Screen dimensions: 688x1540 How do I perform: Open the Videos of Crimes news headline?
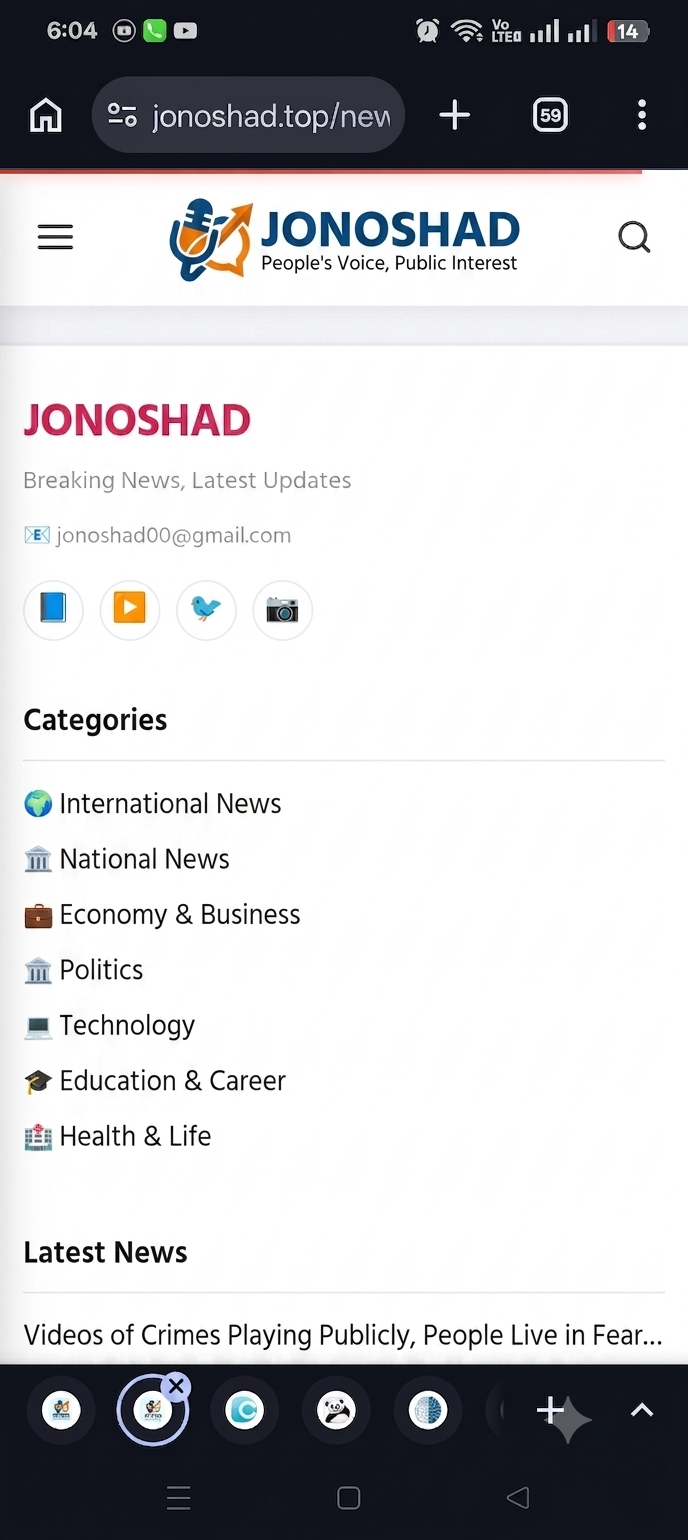pos(343,1335)
